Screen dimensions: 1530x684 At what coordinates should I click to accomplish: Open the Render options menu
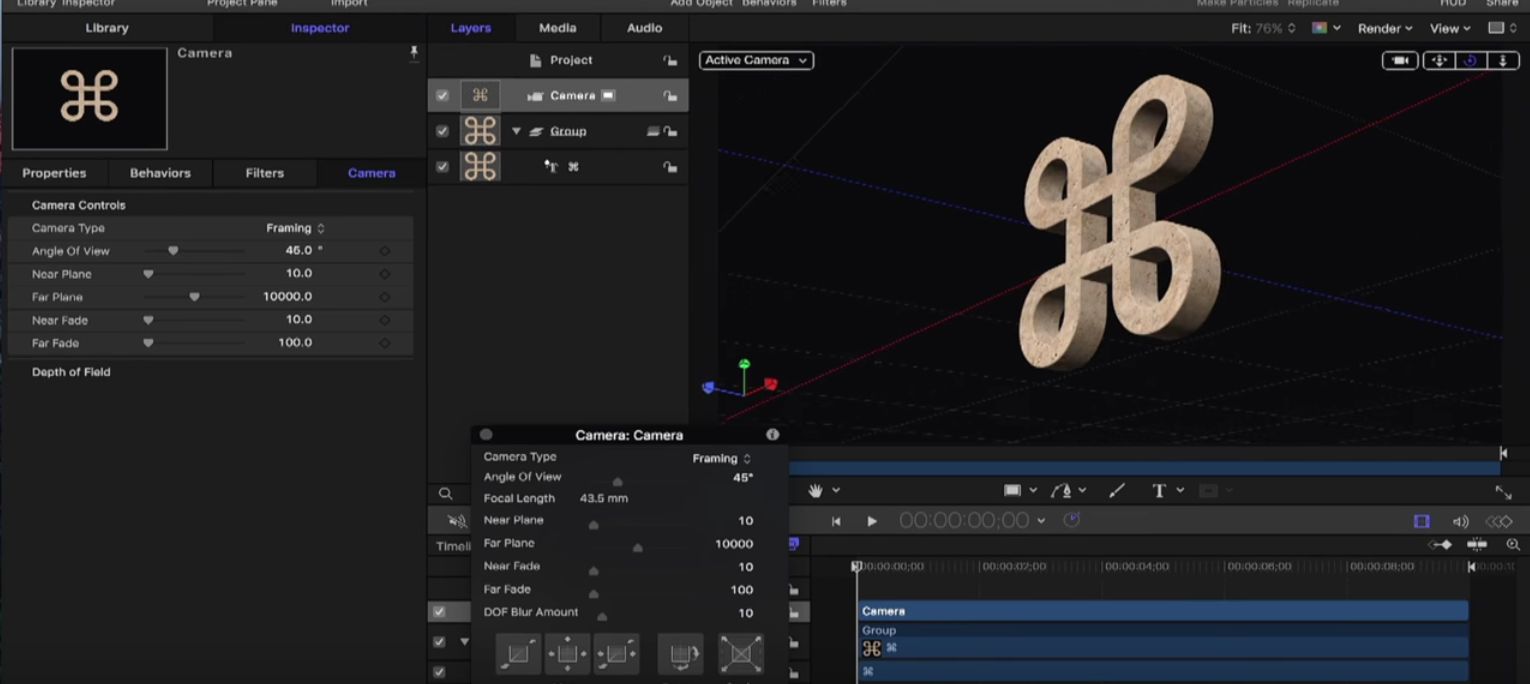(1385, 28)
